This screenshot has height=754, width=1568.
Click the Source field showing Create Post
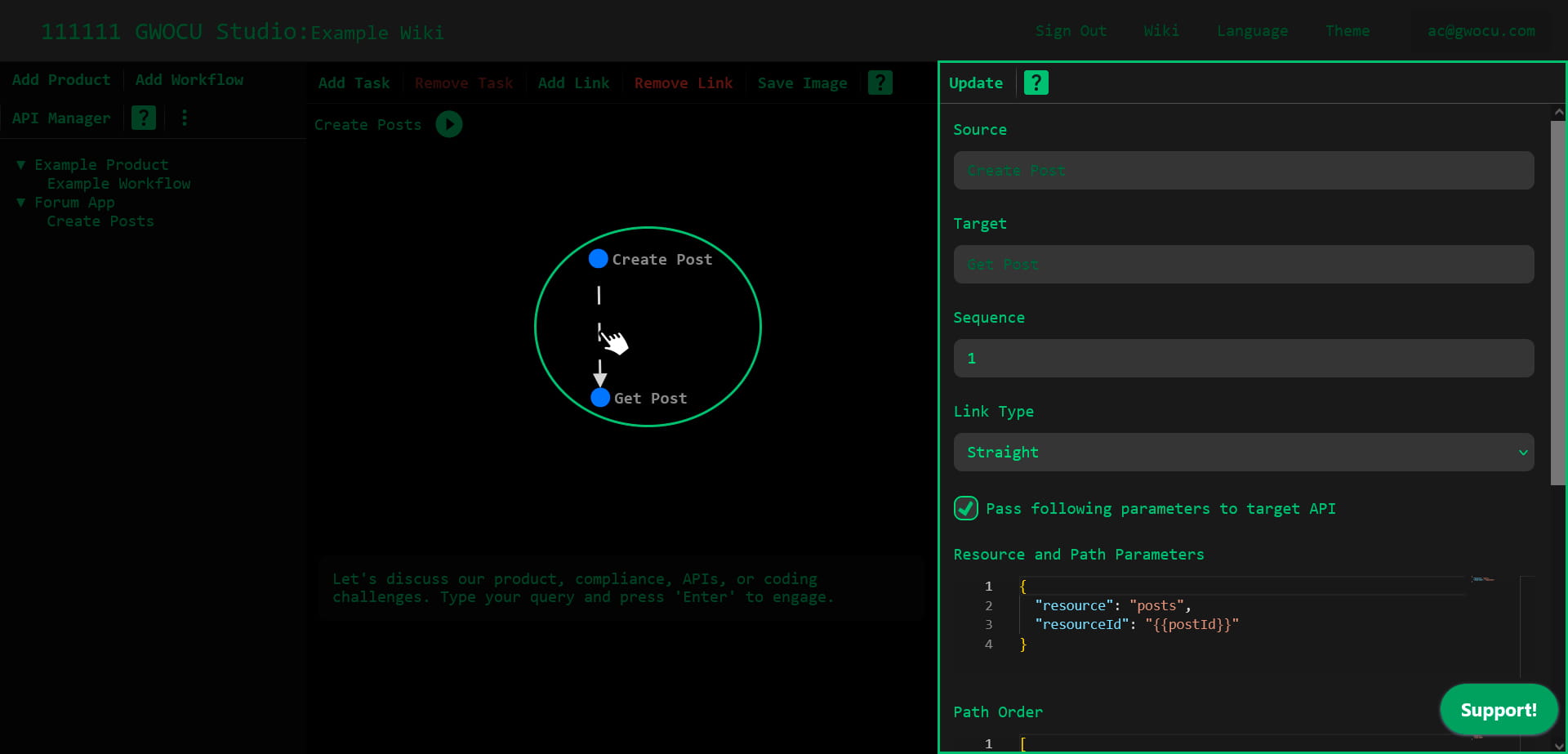click(x=1243, y=170)
